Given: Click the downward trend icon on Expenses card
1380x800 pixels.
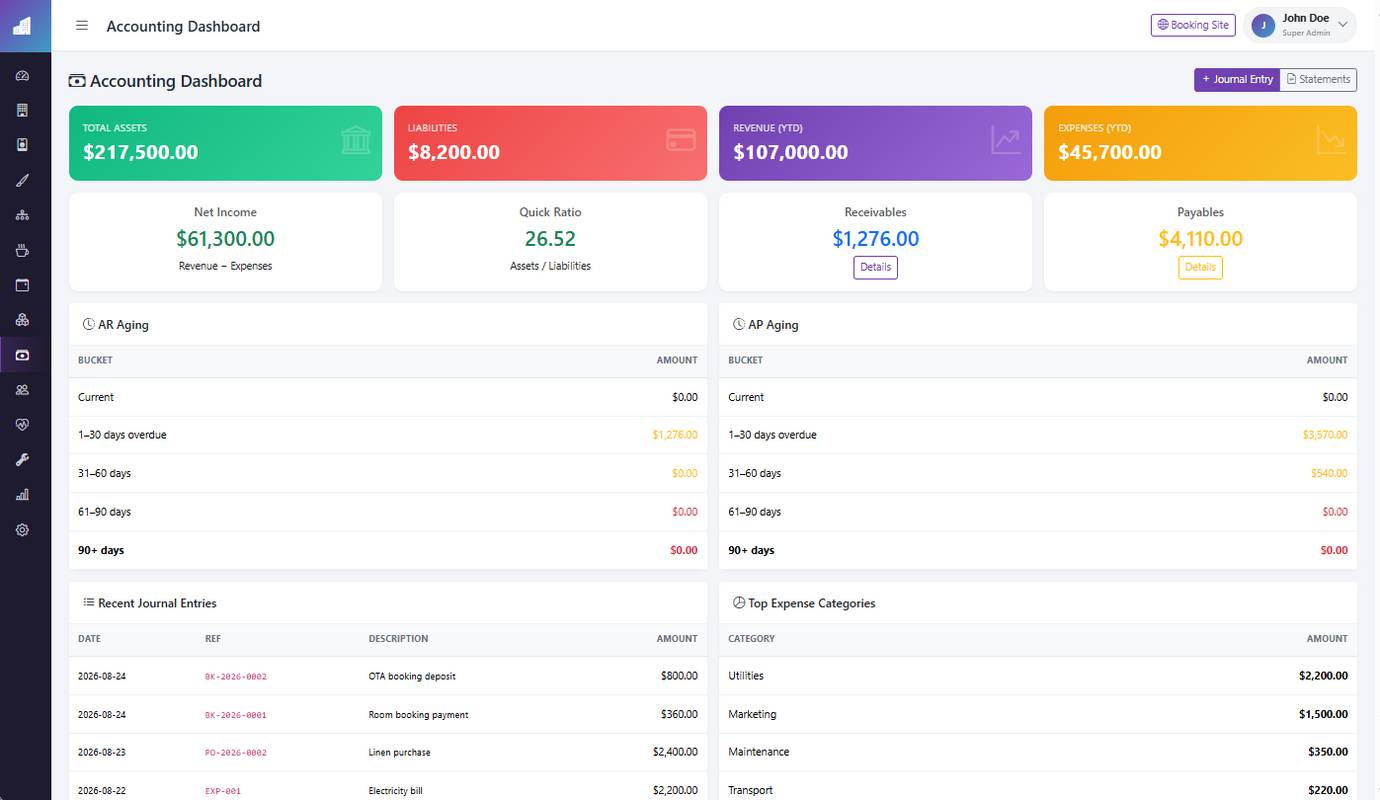Looking at the screenshot, I should (x=1330, y=140).
